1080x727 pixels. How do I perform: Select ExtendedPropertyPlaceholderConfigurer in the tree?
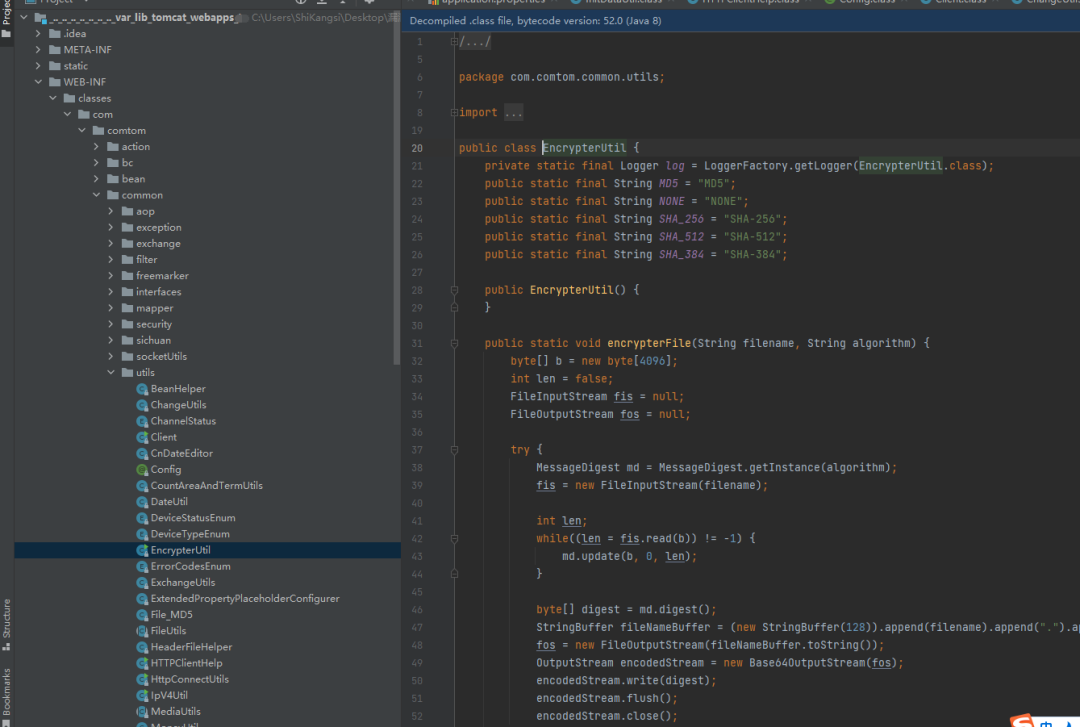coord(245,599)
